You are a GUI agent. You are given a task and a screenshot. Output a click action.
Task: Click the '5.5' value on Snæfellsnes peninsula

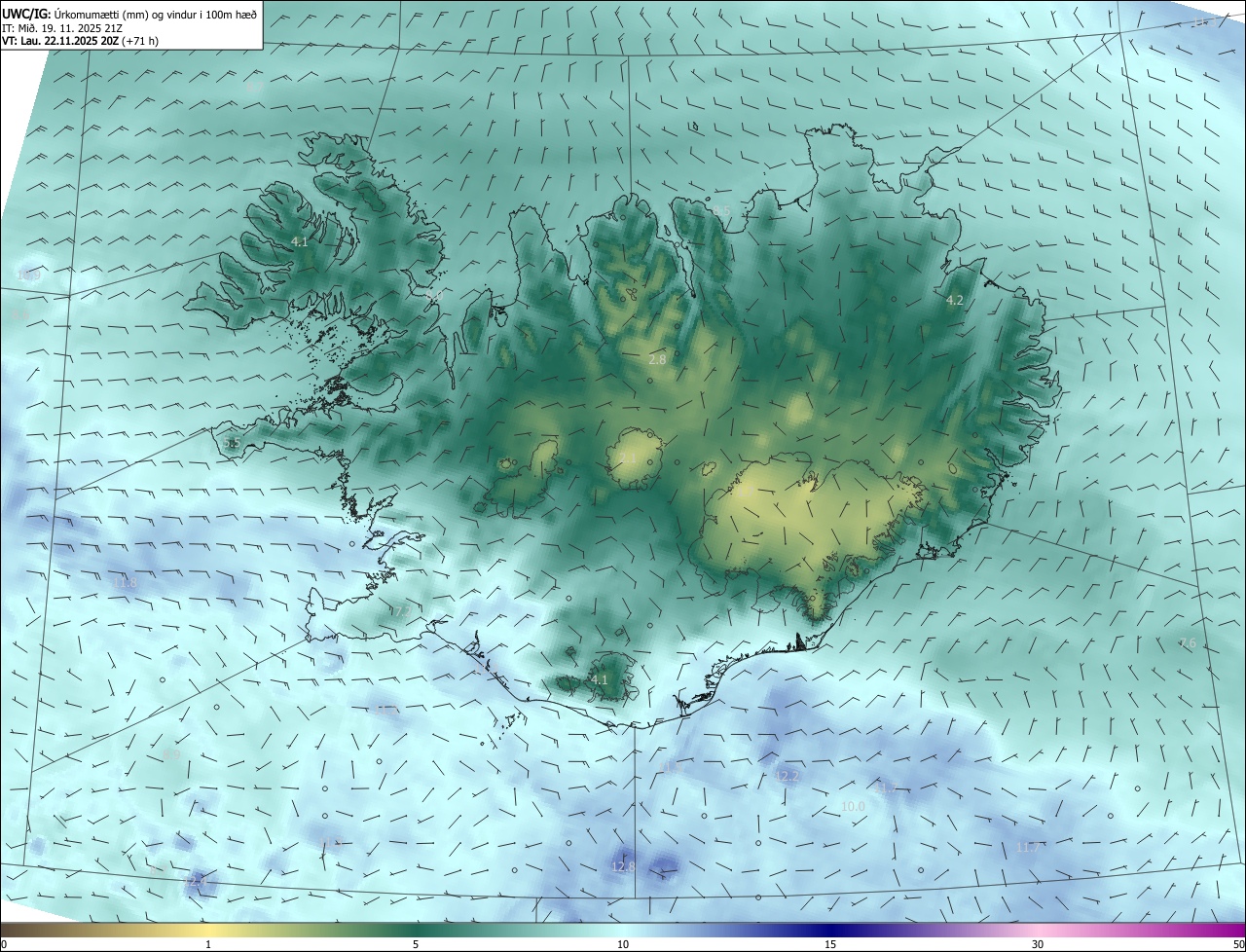232,443
